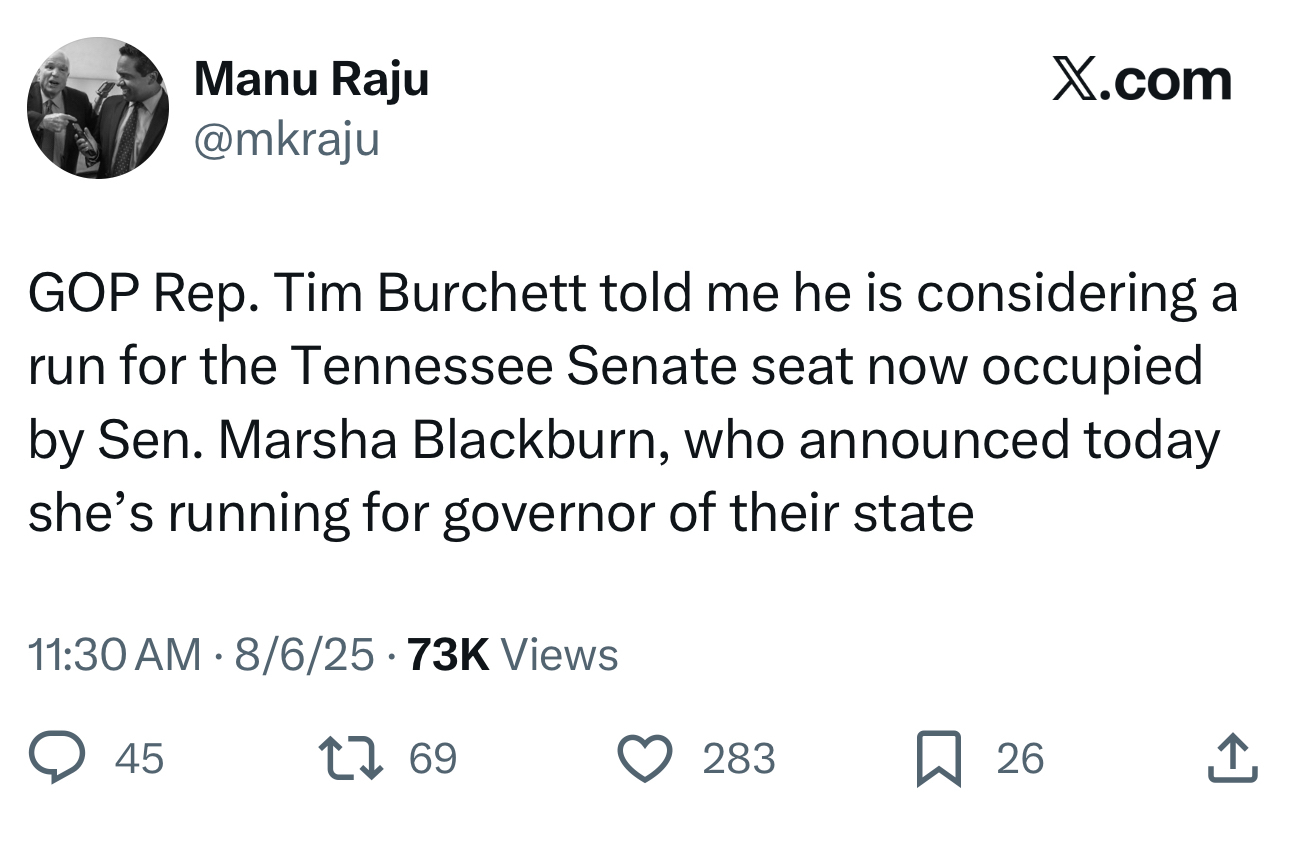The height and width of the screenshot is (845, 1290).
Task: Open the 73K Views count
Action: (514, 655)
